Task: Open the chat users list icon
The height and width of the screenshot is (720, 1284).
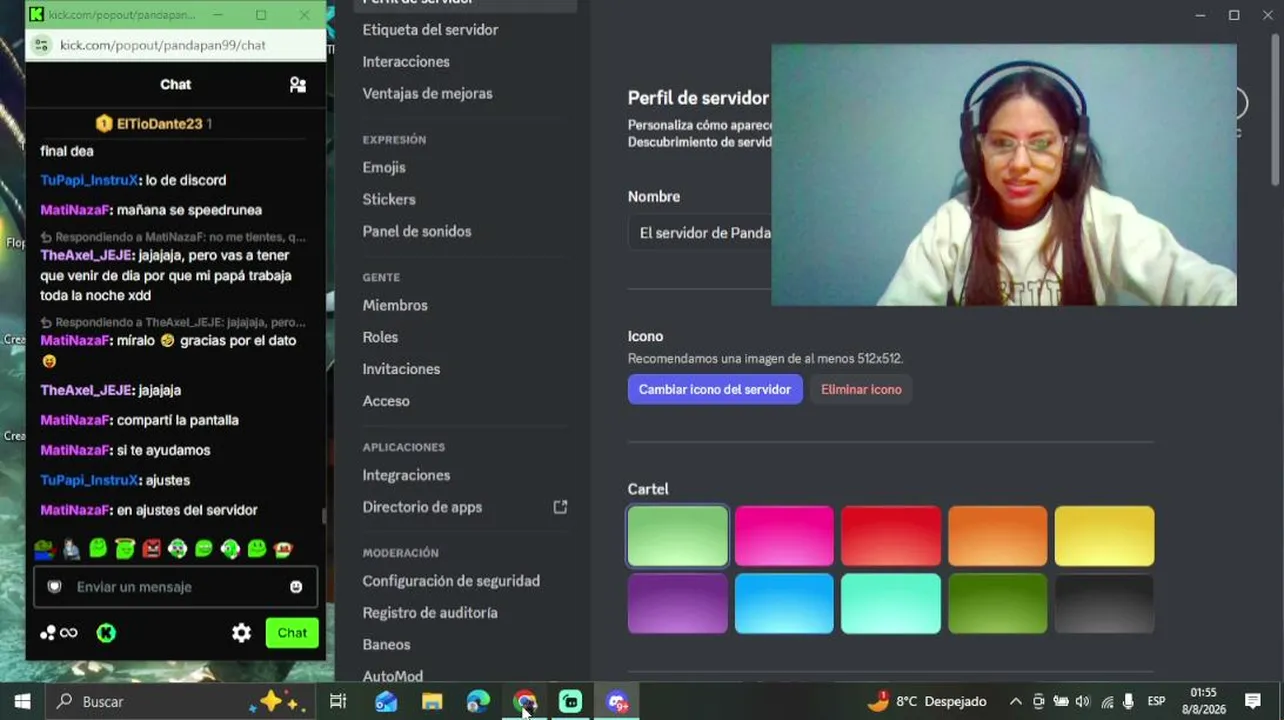Action: [298, 85]
